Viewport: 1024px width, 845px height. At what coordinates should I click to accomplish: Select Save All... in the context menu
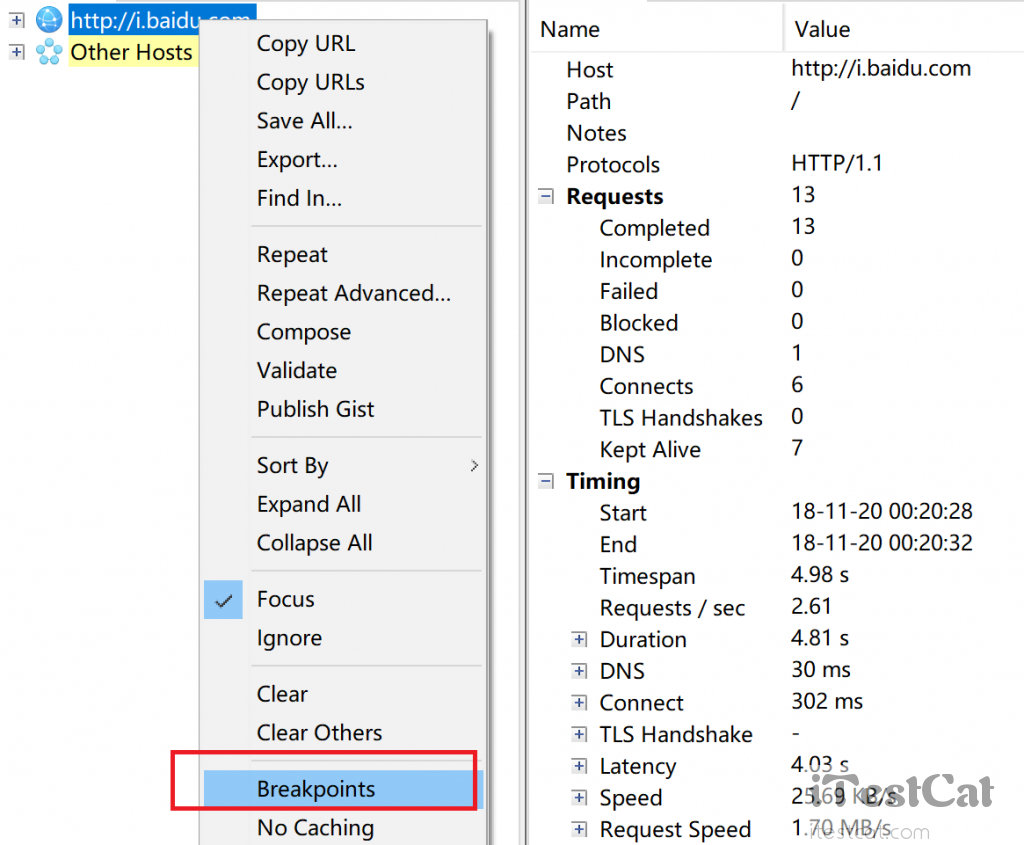pyautogui.click(x=344, y=121)
